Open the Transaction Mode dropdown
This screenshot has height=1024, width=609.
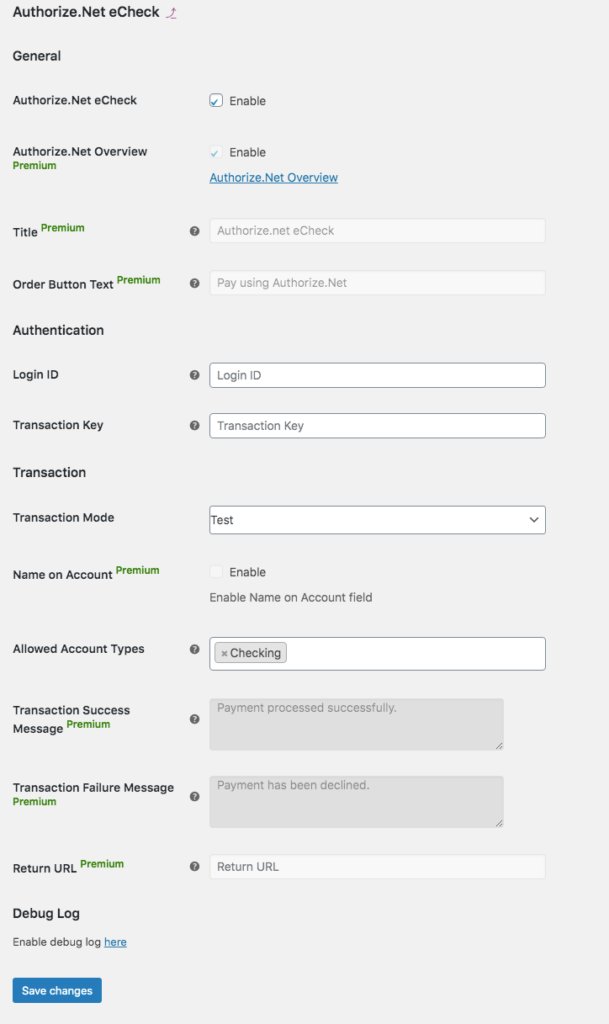point(377,520)
